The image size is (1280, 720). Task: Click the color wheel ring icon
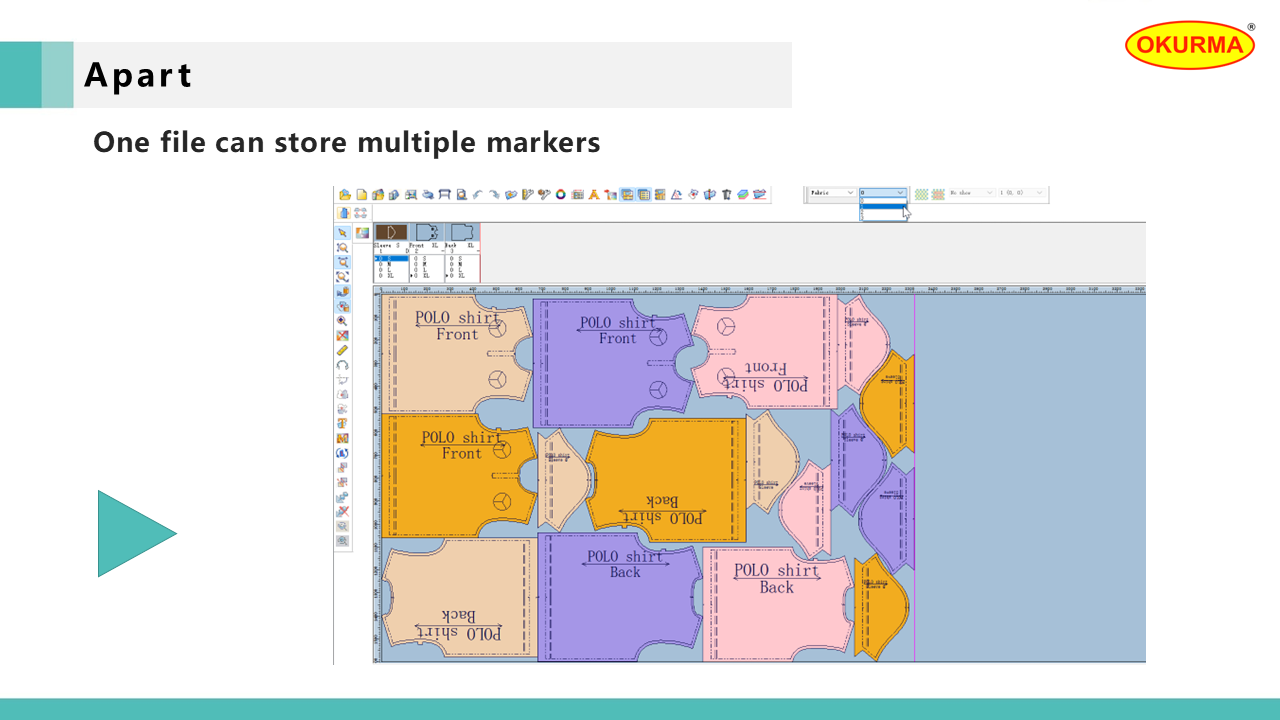pyautogui.click(x=561, y=194)
